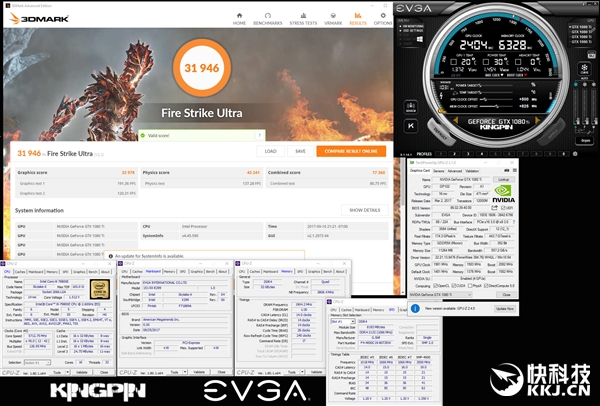Screen dimensions: 600x406
Task: Open the Caches tab in CPU-Z CPU window
Action: [x=20, y=272]
